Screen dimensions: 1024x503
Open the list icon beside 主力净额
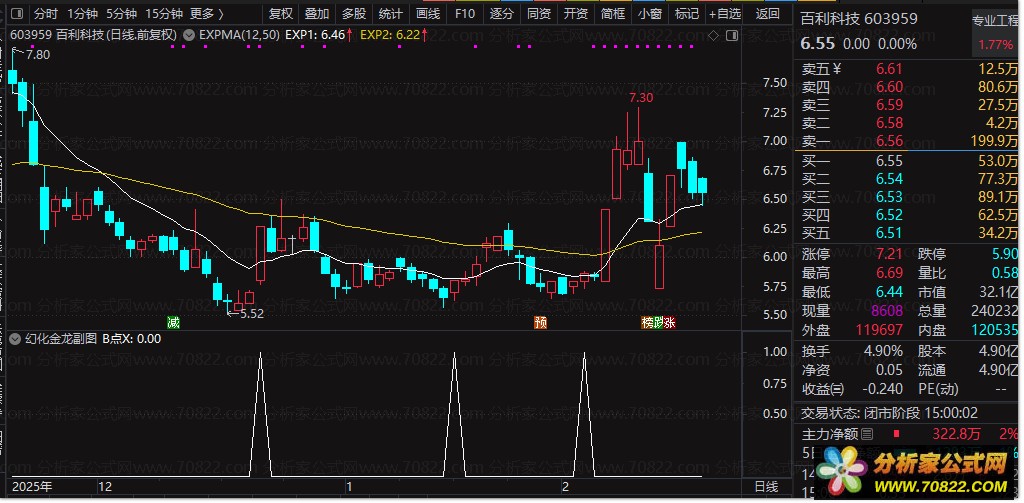(x=867, y=434)
